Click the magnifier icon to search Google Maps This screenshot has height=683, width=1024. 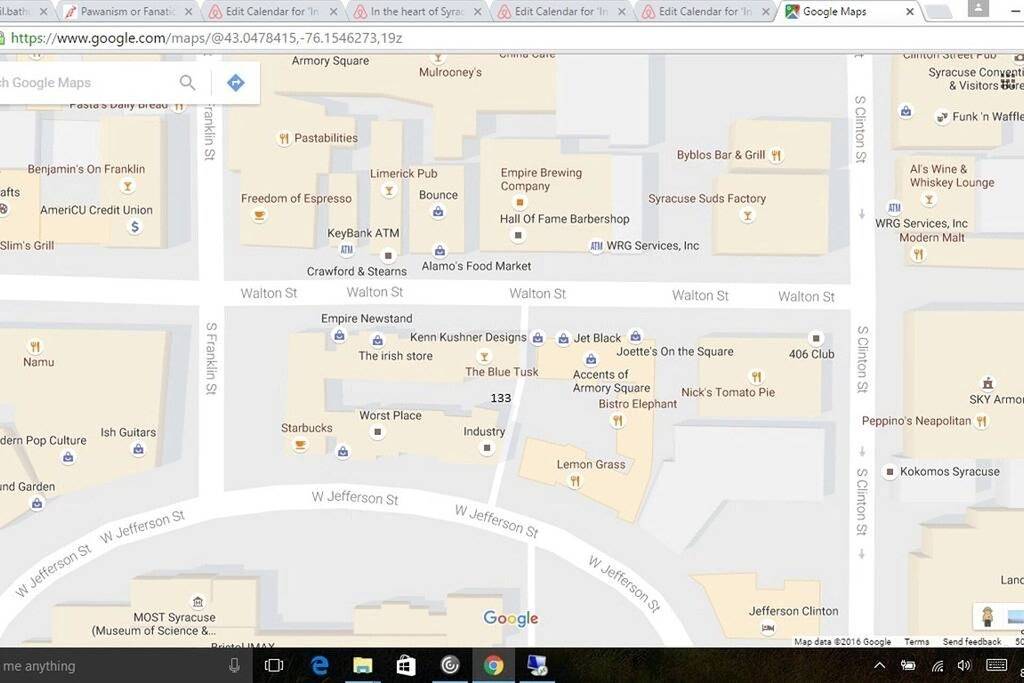tap(187, 83)
